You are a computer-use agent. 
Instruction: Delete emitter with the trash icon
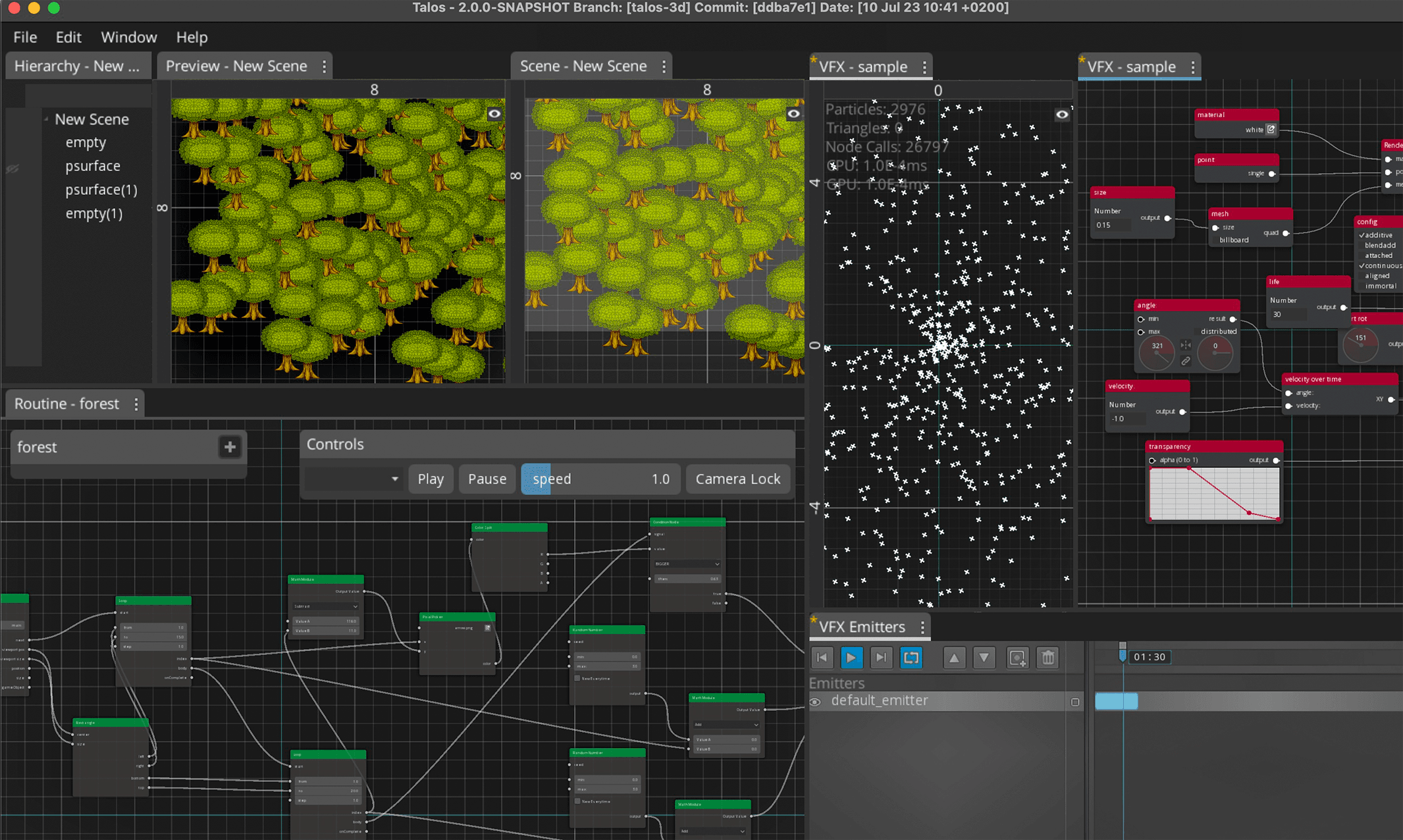click(x=1048, y=657)
